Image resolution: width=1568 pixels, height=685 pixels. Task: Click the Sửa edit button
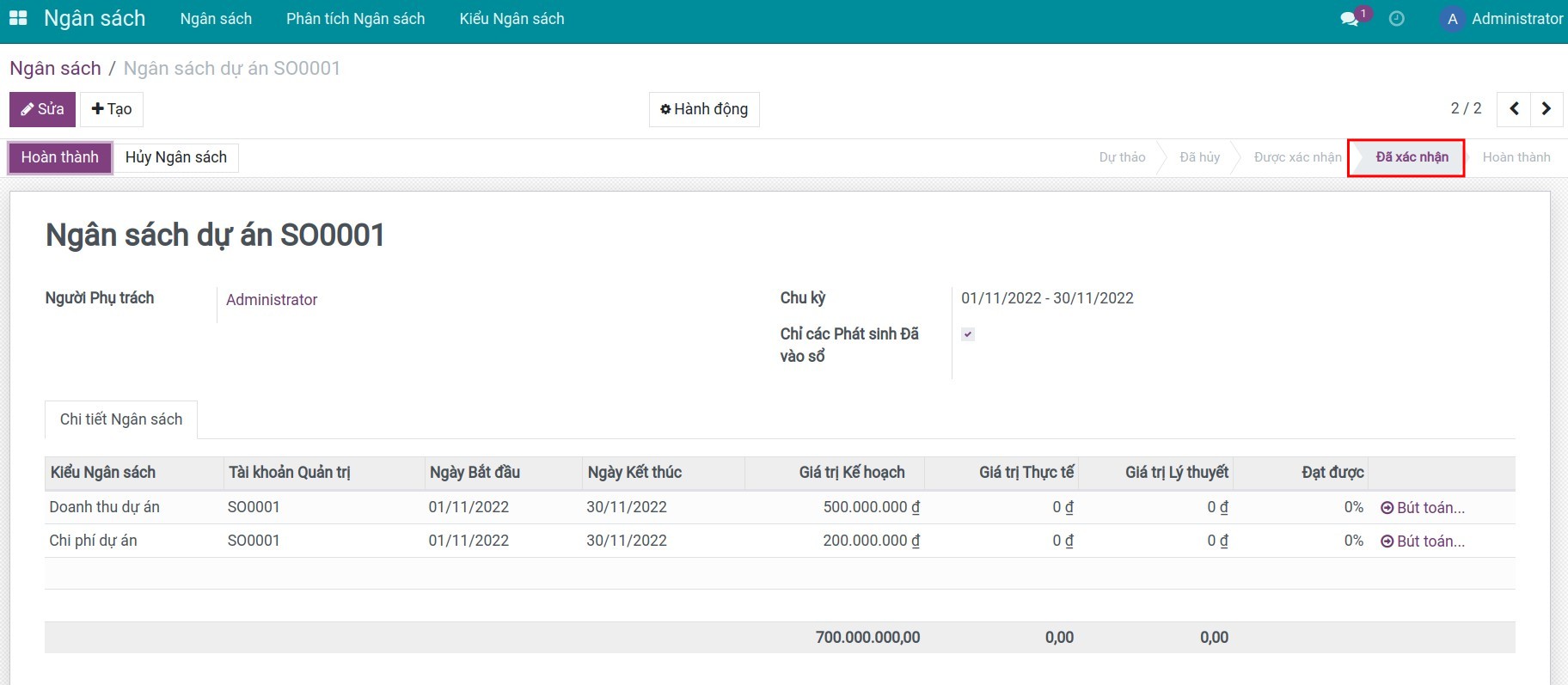tap(43, 109)
